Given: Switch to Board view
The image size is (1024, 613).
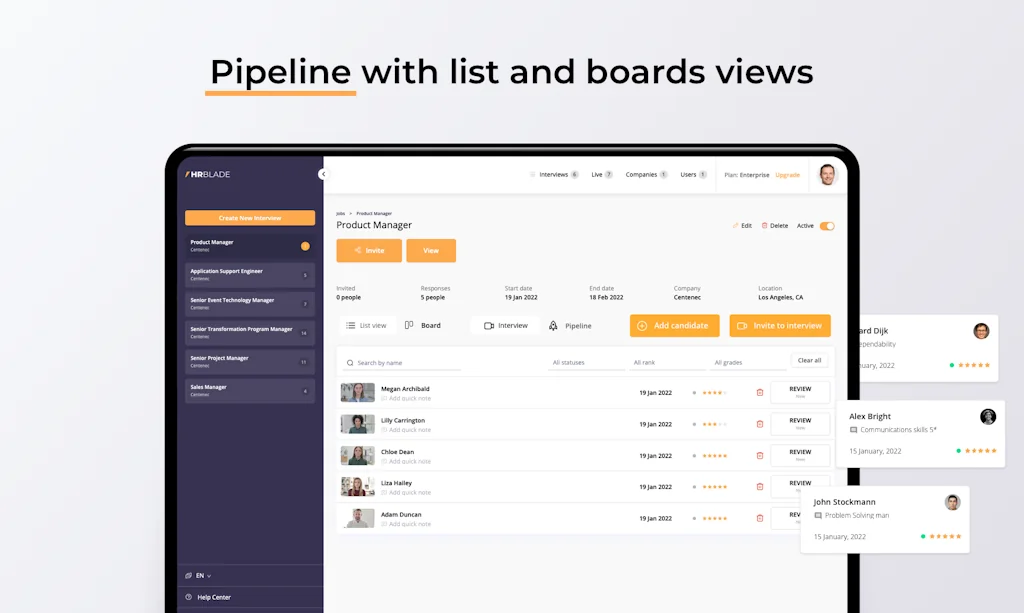Looking at the screenshot, I should point(423,325).
